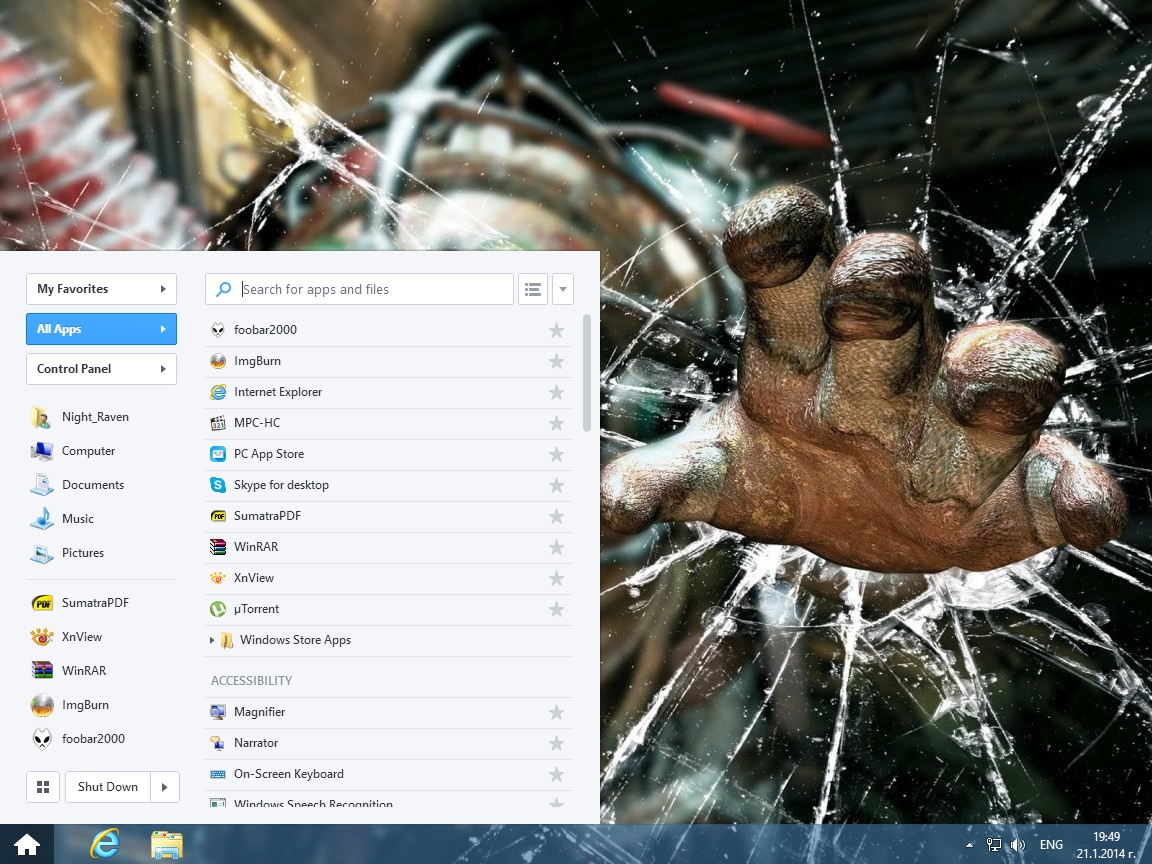Click the pinned WinRAR icon in left pane
The height and width of the screenshot is (864, 1152).
click(42, 671)
